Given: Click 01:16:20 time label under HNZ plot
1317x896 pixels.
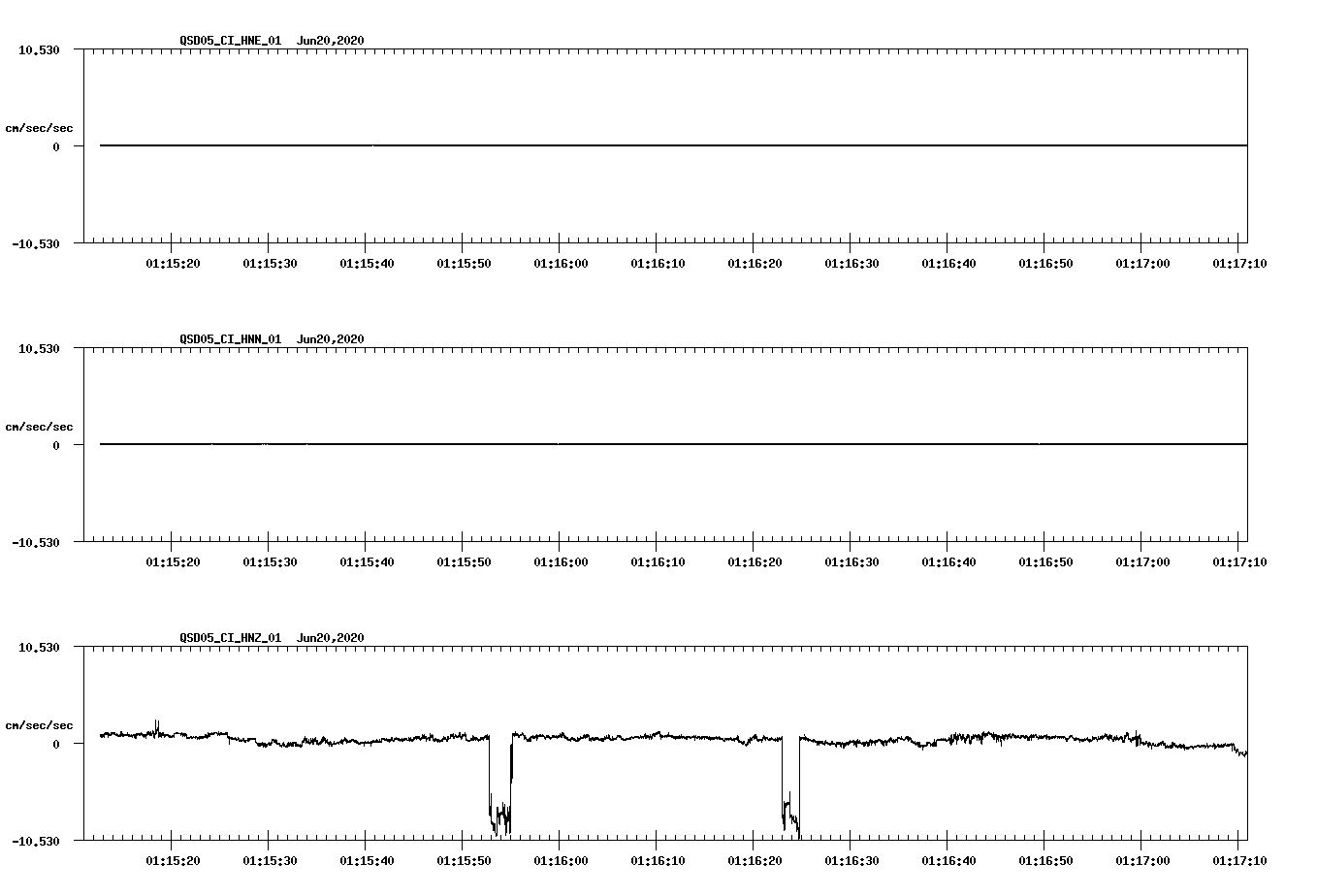Looking at the screenshot, I should pyautogui.click(x=755, y=860).
